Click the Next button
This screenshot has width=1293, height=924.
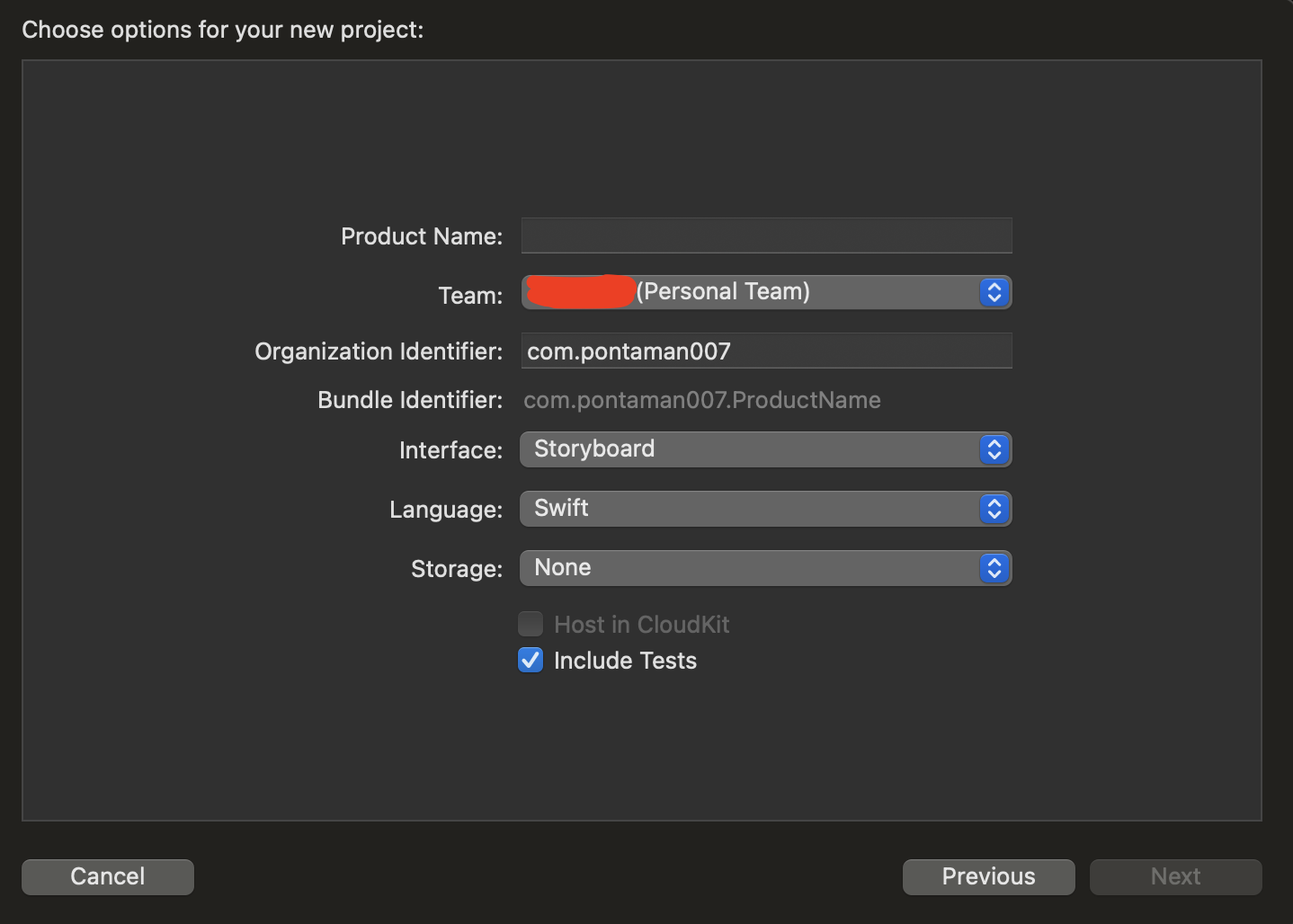click(1175, 876)
